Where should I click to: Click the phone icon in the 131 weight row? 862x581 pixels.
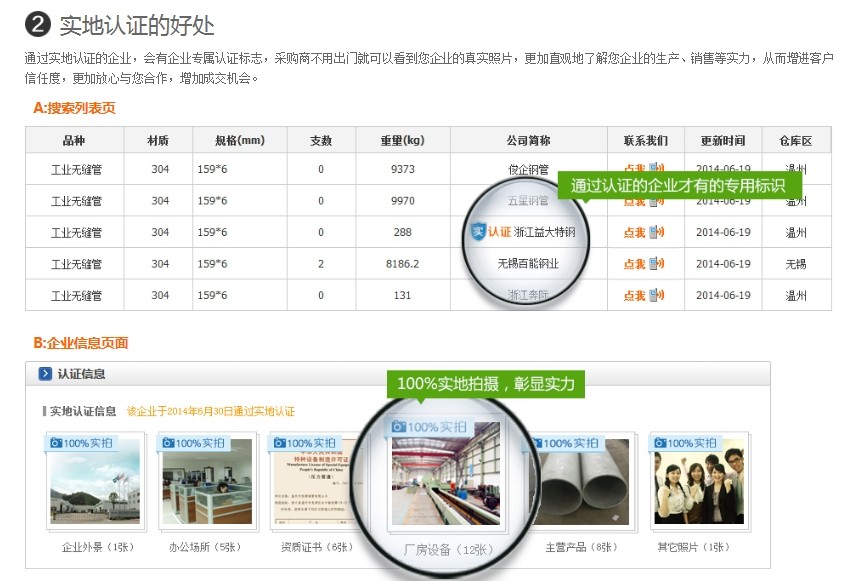coord(657,295)
